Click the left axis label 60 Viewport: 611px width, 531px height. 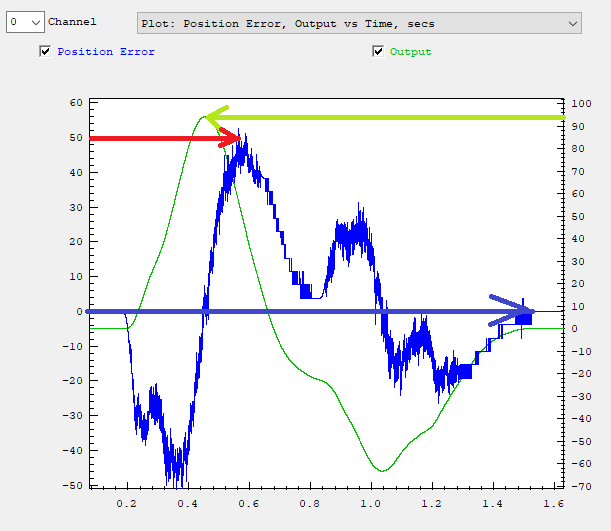75,103
